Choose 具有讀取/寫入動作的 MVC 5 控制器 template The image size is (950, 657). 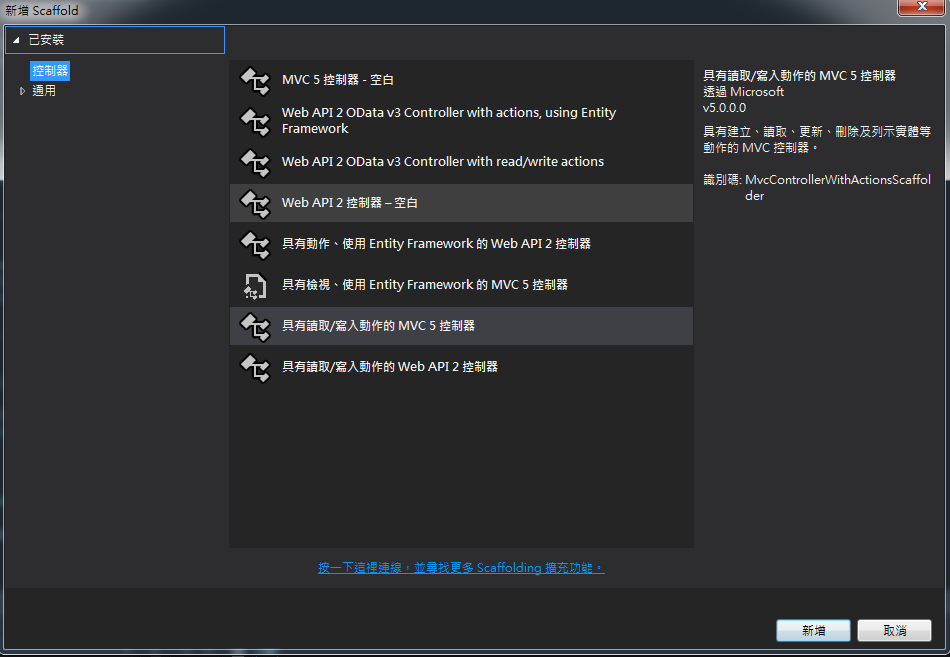point(461,326)
